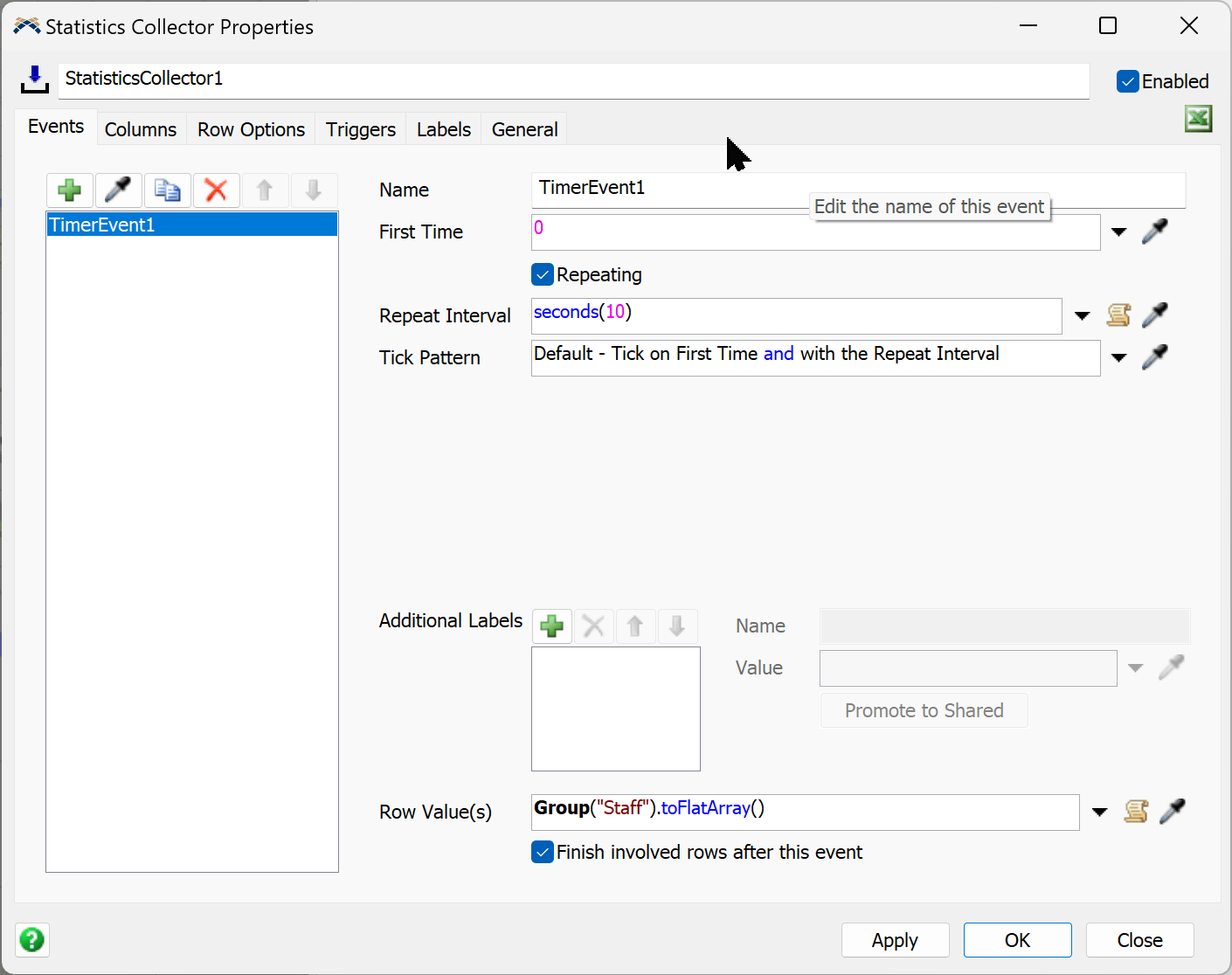This screenshot has height=975, width=1232.
Task: Delete TimerEvent1 using the red X icon
Action: (216, 190)
